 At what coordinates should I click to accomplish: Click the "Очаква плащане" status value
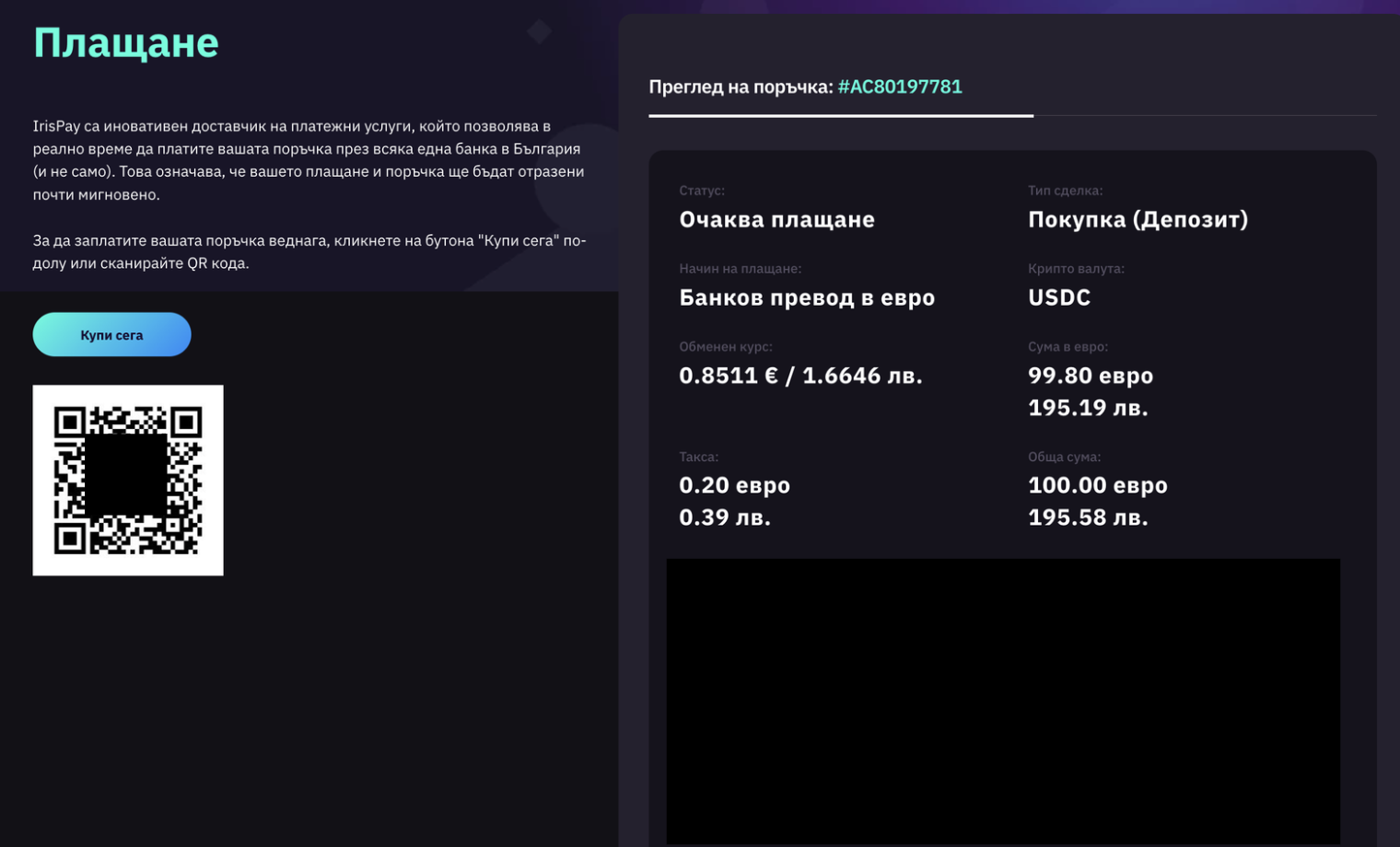click(776, 219)
